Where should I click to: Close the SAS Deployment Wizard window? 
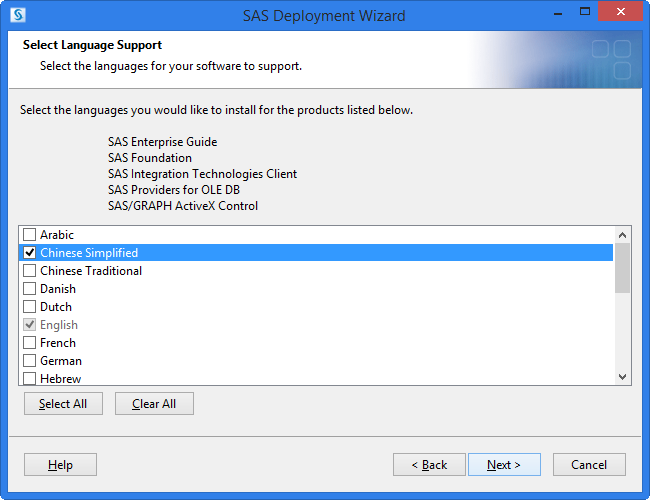pos(621,14)
